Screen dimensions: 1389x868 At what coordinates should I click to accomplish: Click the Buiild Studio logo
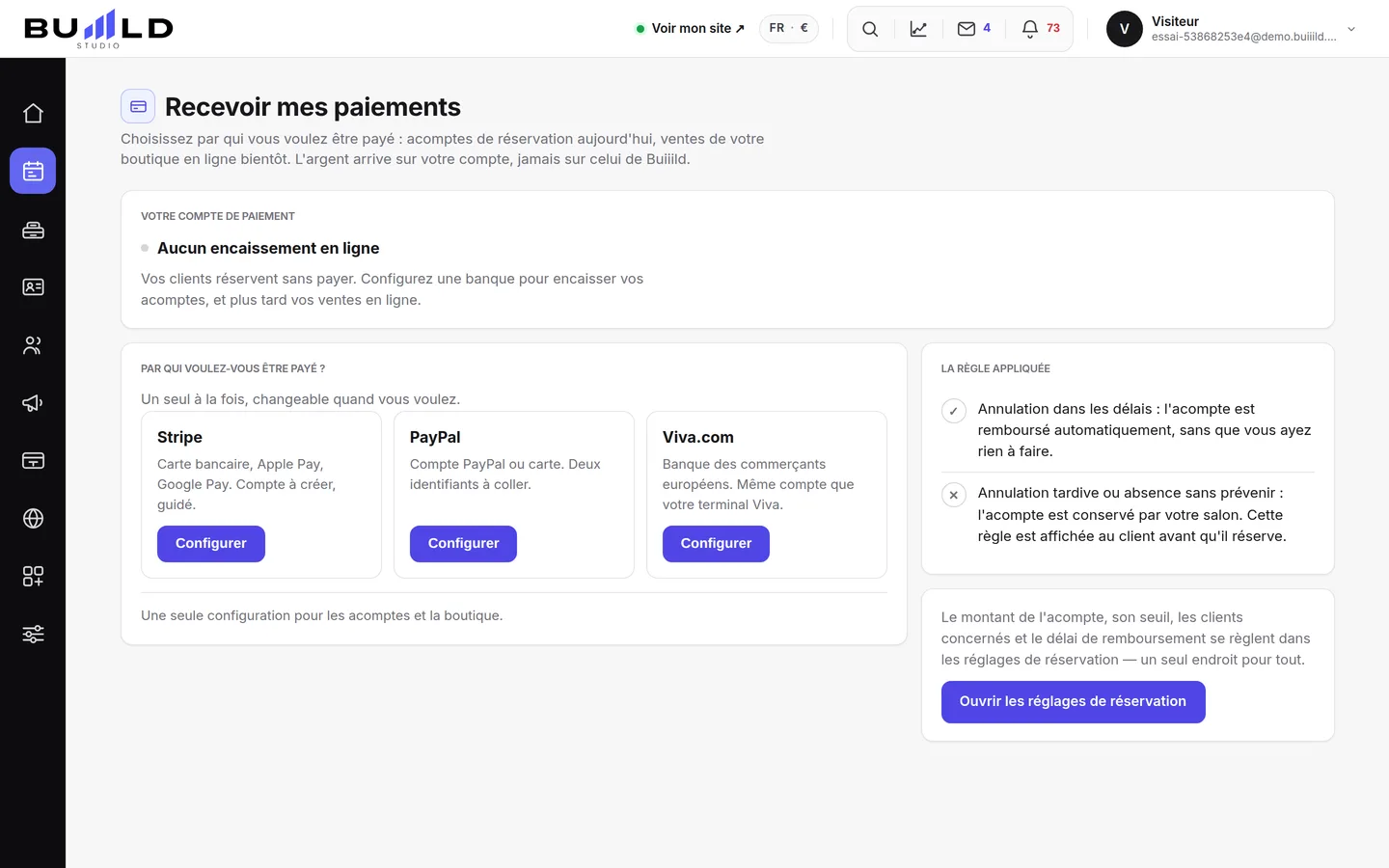coord(98,29)
